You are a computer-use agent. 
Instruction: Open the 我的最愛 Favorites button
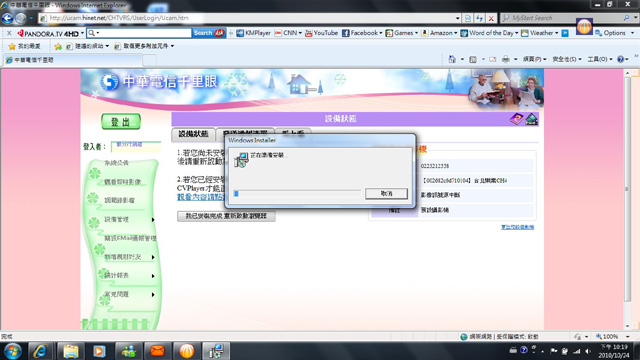[25, 46]
